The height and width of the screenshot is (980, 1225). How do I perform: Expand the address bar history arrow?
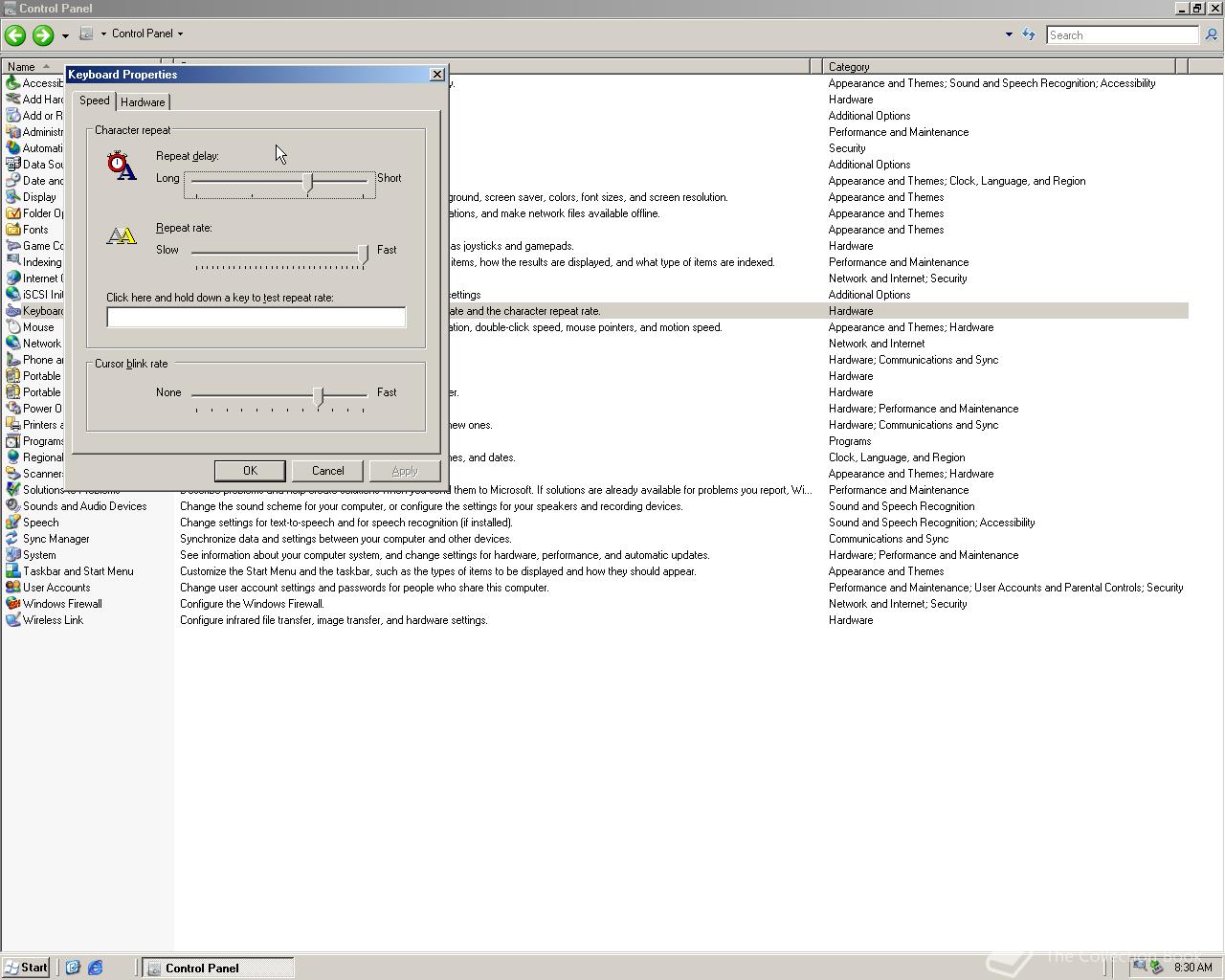point(1008,34)
